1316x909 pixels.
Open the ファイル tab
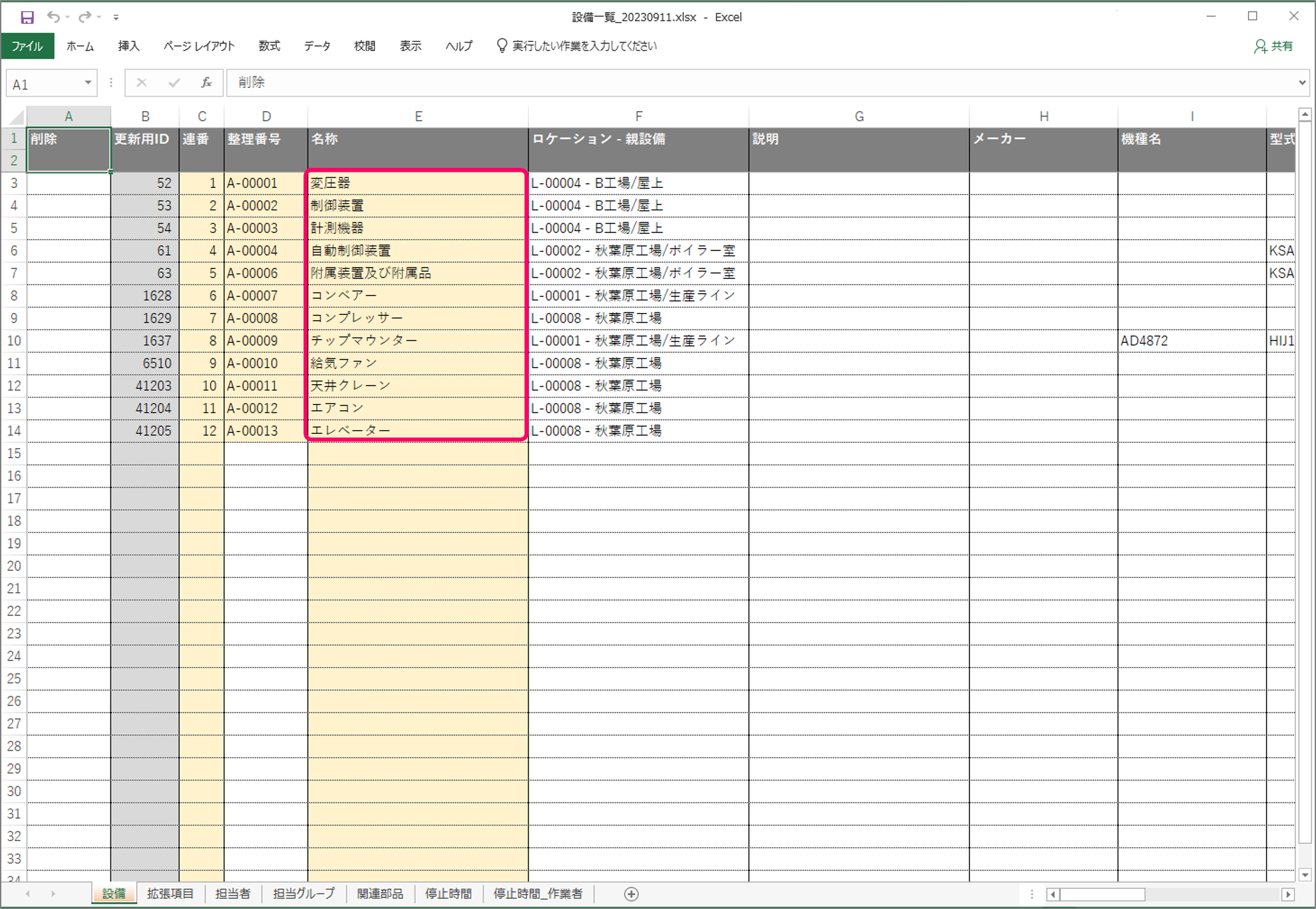(x=27, y=46)
